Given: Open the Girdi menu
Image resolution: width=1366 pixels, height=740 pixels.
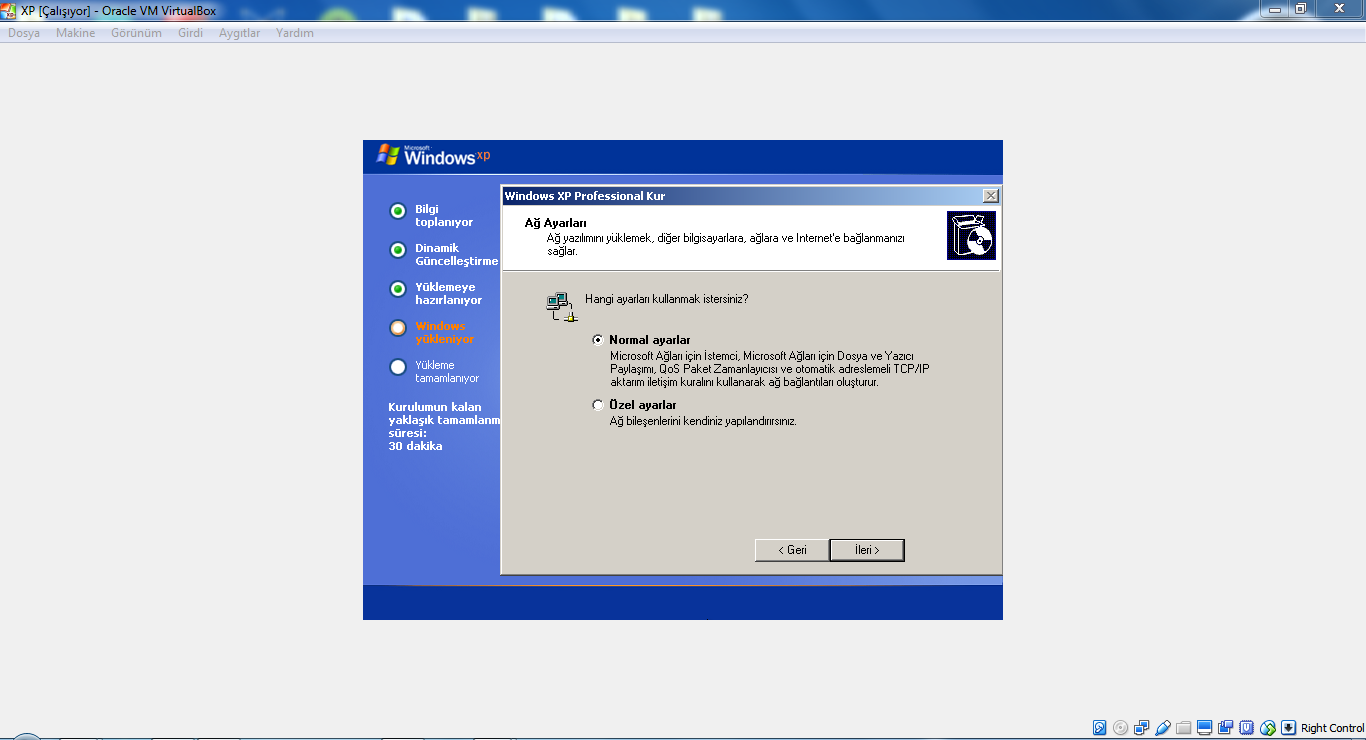Looking at the screenshot, I should (190, 33).
